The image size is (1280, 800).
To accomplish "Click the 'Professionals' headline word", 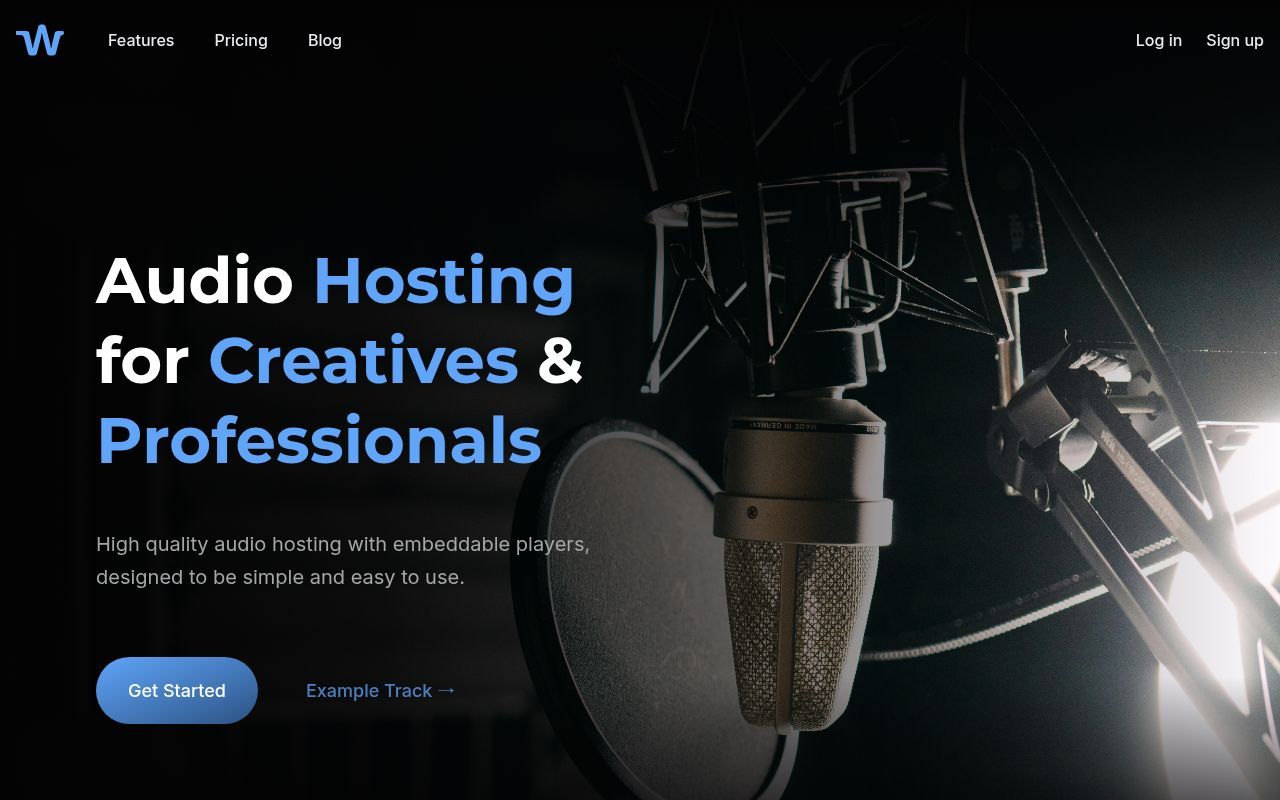I will click(x=319, y=441).
